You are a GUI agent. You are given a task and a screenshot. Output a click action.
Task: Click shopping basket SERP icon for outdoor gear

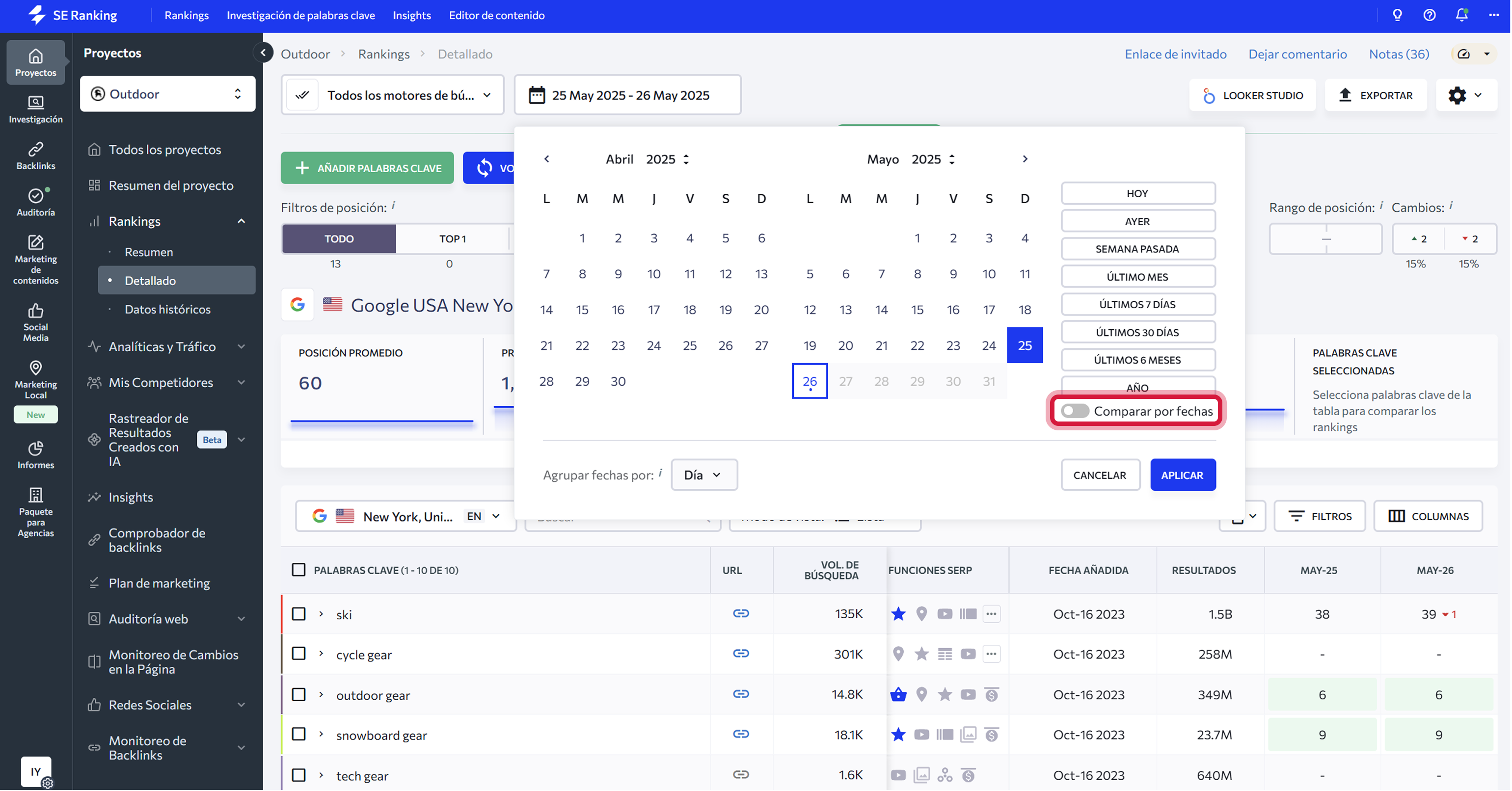point(898,695)
